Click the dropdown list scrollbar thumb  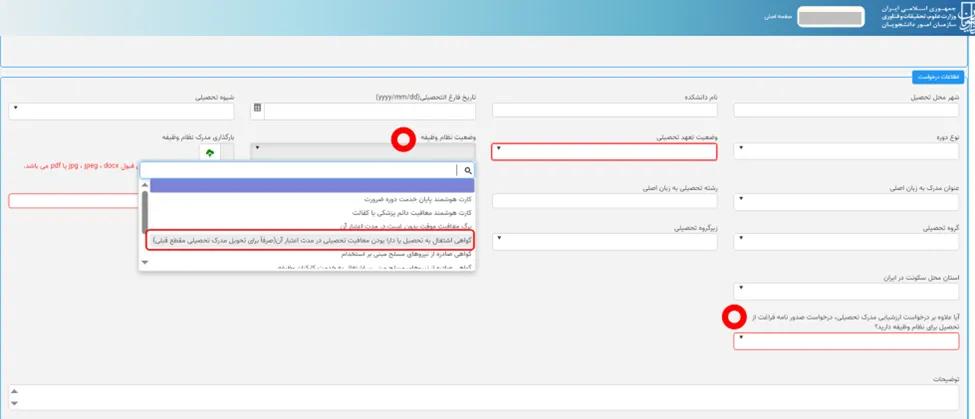click(x=145, y=211)
